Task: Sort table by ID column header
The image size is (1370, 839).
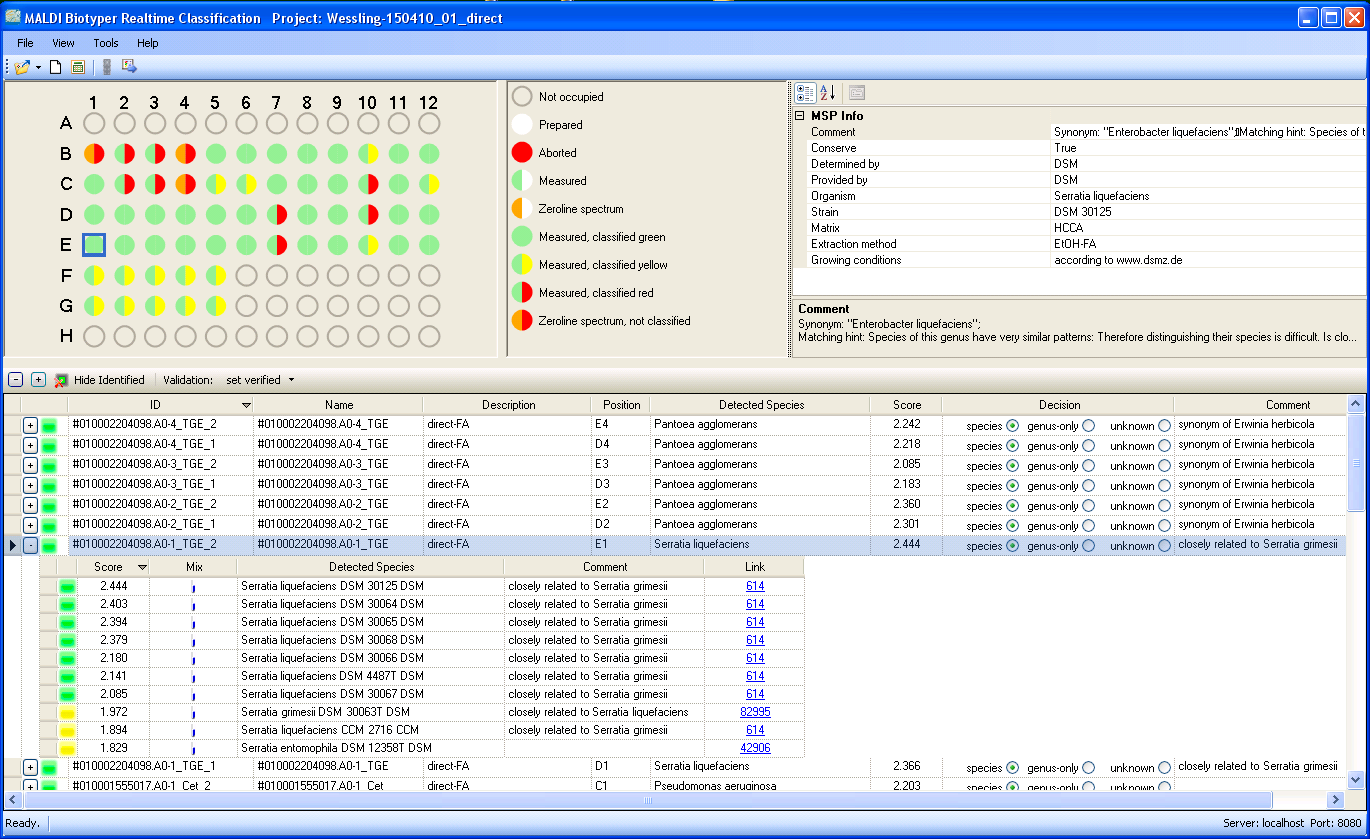Action: point(160,405)
